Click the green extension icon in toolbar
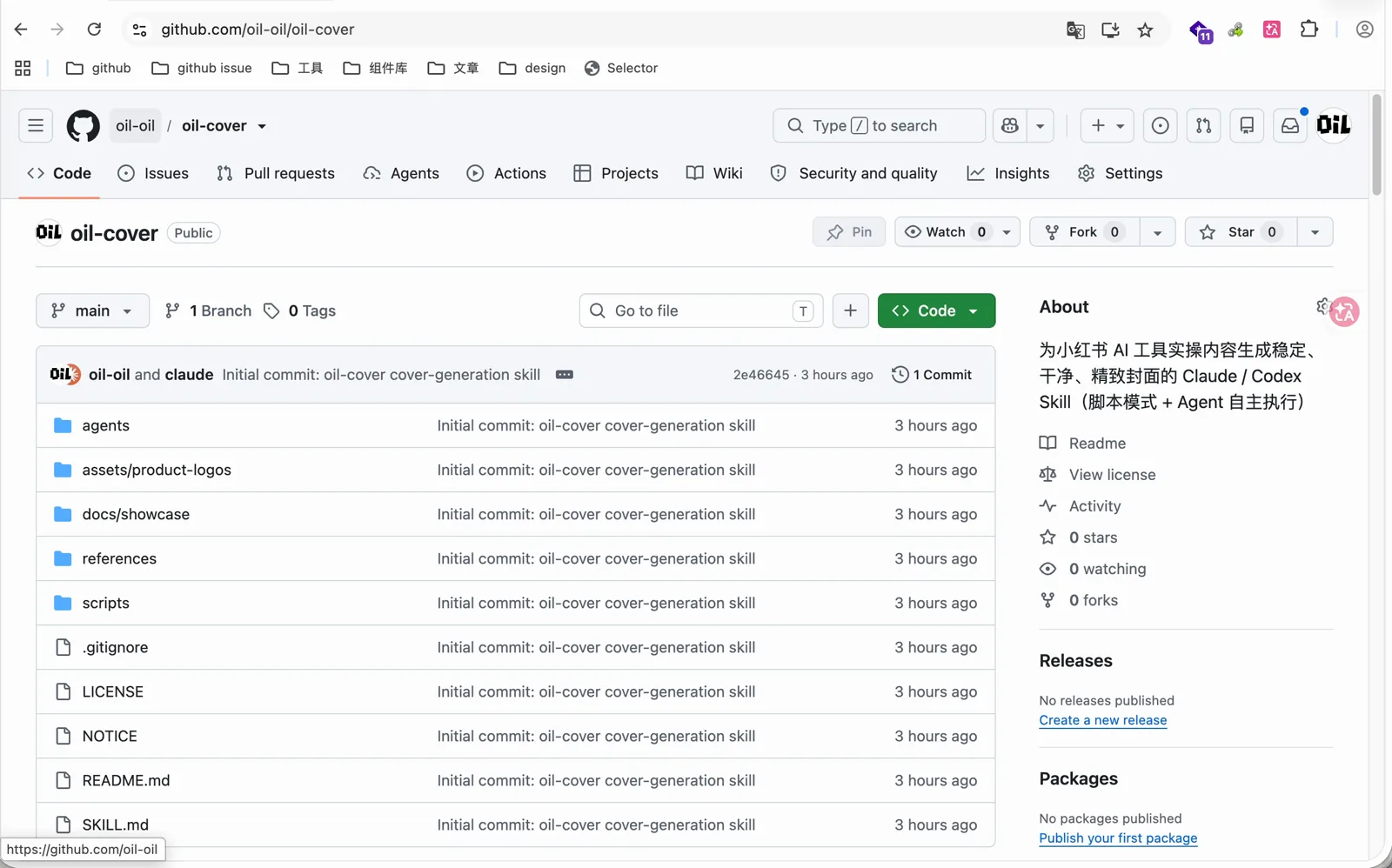The height and width of the screenshot is (868, 1392). pos(1235,30)
